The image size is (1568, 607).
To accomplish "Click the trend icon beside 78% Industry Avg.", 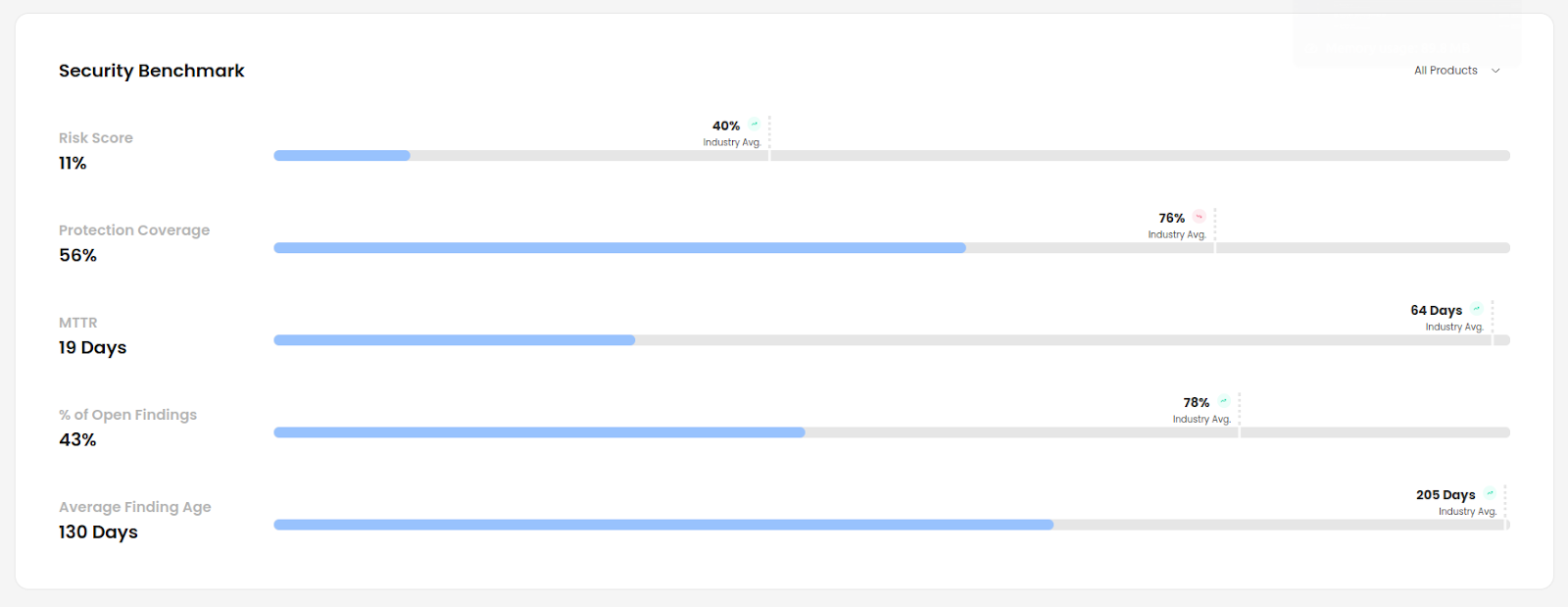I will [1224, 400].
